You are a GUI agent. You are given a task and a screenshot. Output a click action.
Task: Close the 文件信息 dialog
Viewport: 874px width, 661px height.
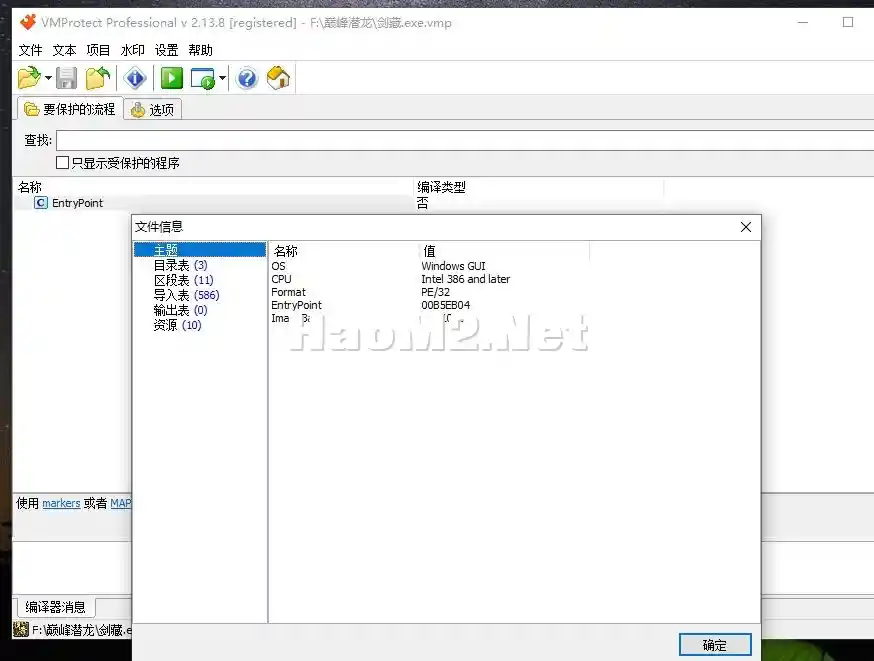click(746, 227)
